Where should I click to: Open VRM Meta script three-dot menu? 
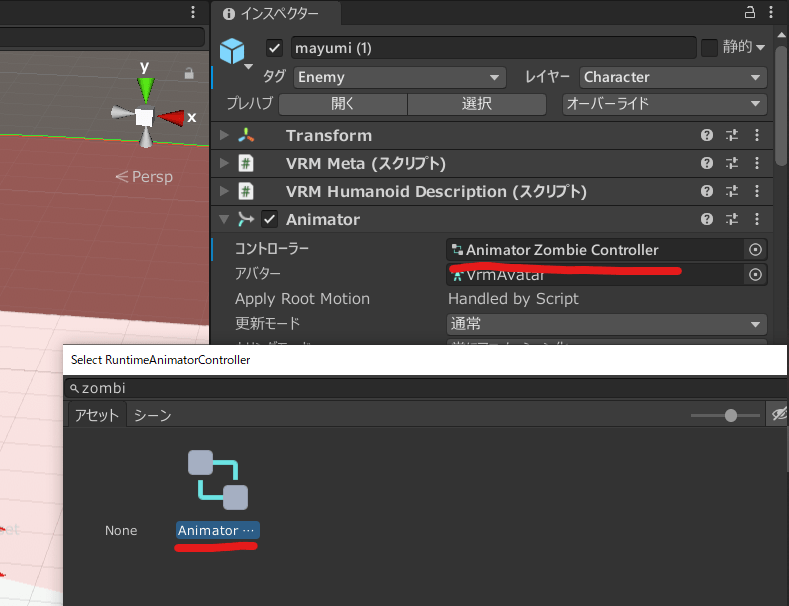pyautogui.click(x=756, y=164)
